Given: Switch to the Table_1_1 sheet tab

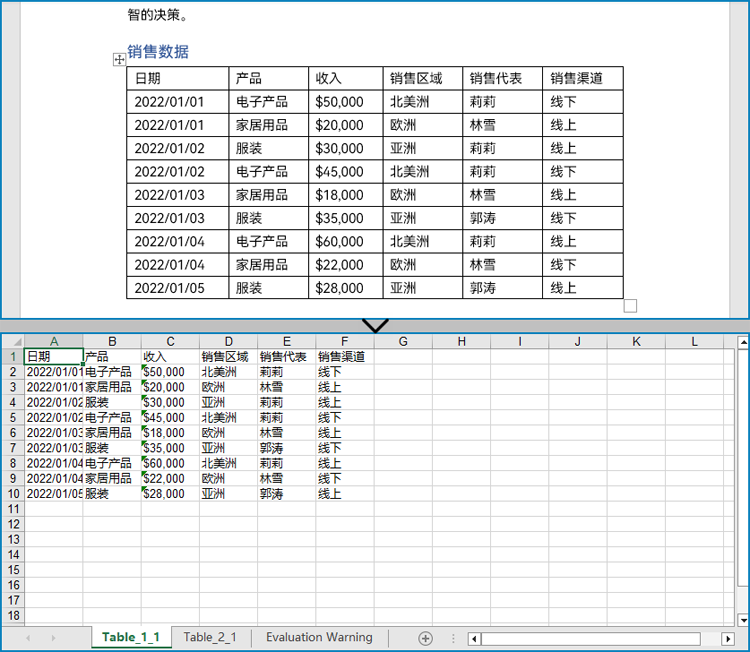Looking at the screenshot, I should 131,637.
